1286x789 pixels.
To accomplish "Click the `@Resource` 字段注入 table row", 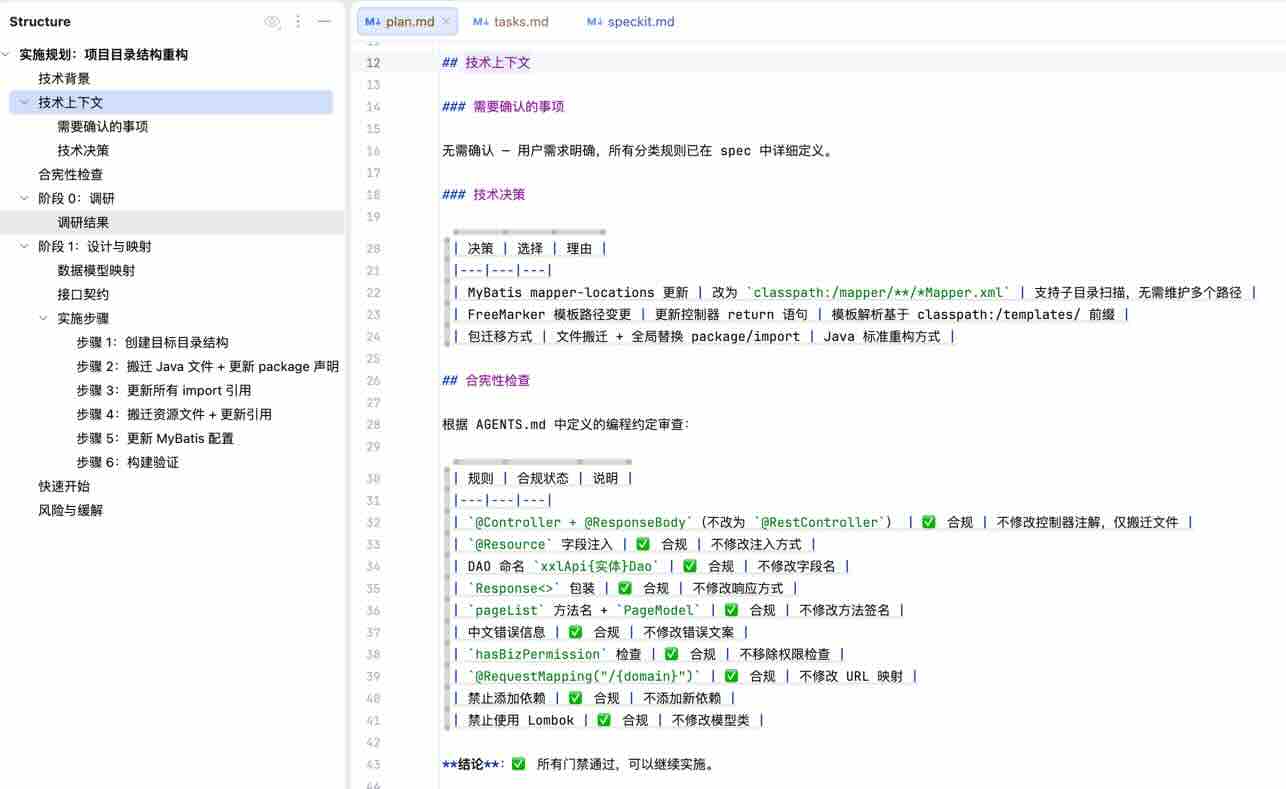I will tap(634, 545).
